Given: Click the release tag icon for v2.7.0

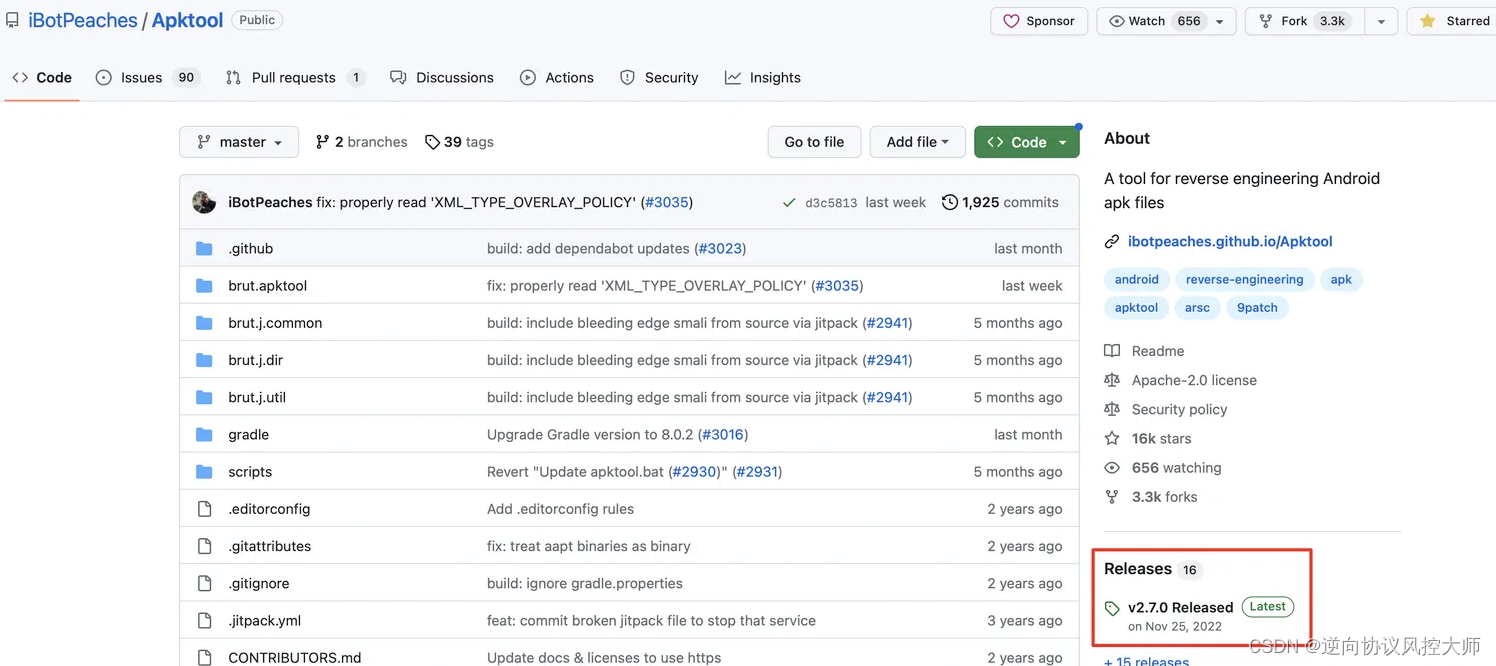Looking at the screenshot, I should tap(1112, 608).
